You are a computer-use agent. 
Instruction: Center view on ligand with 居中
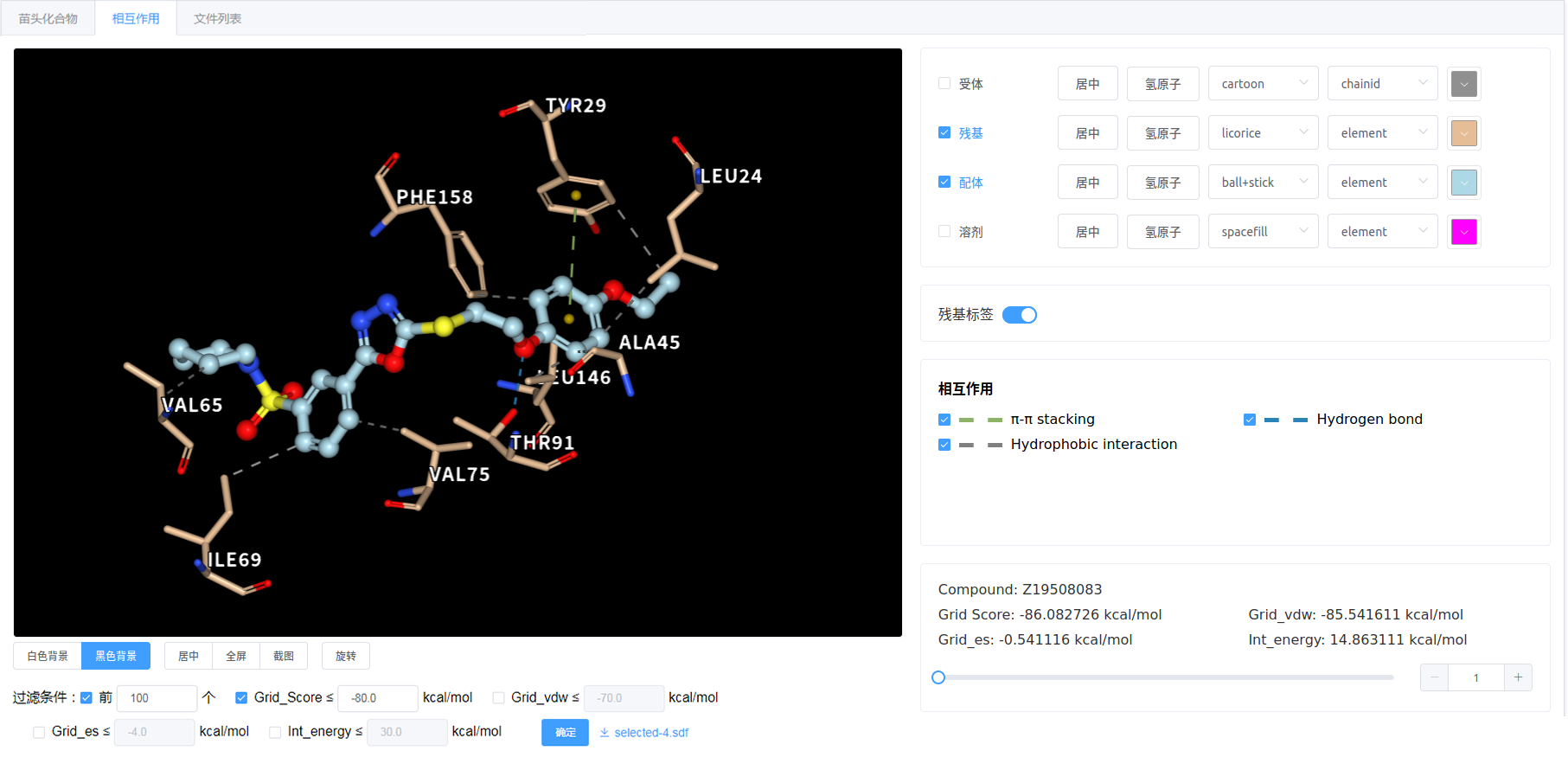click(1088, 183)
